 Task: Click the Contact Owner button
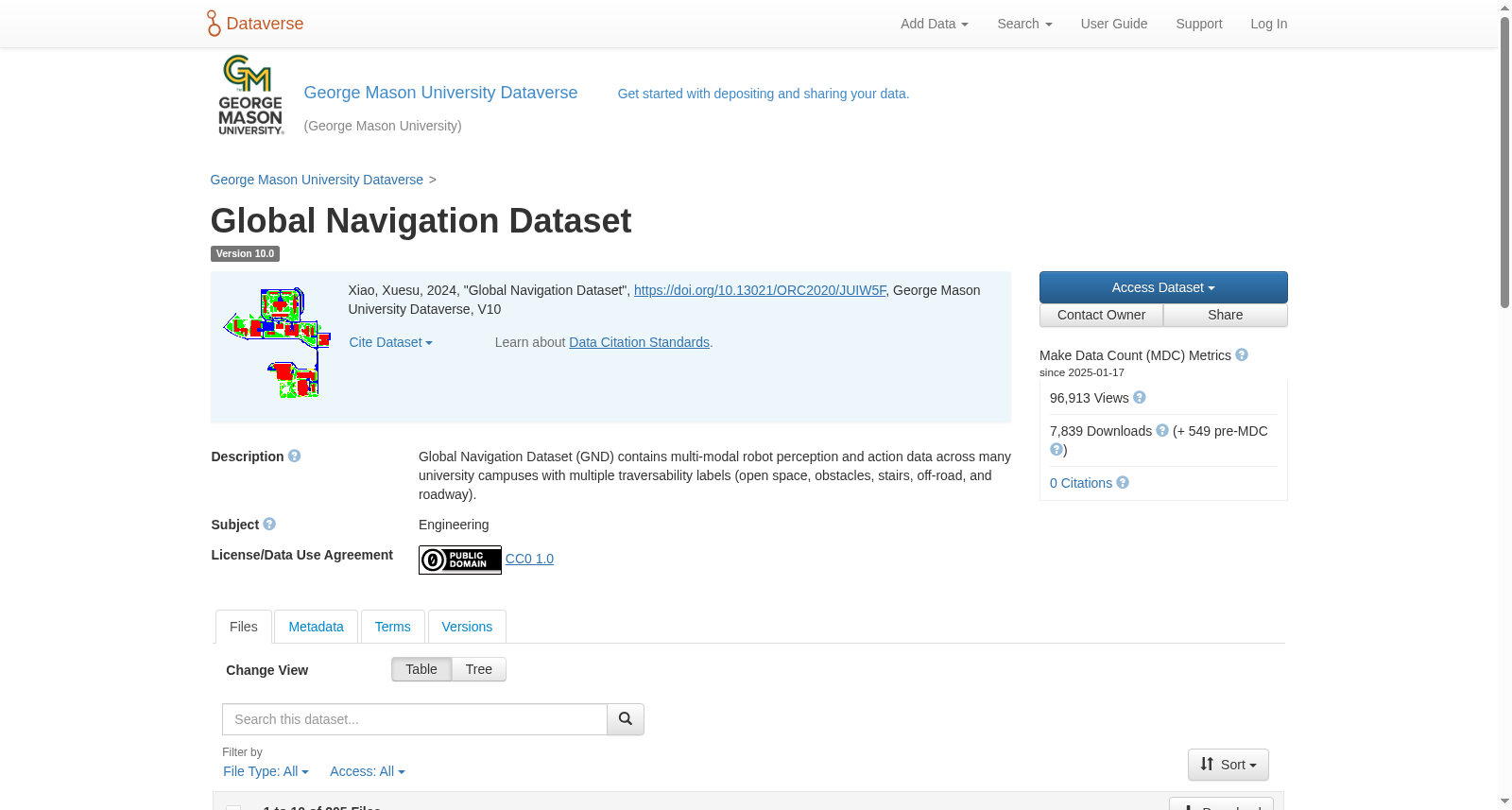pos(1102,315)
